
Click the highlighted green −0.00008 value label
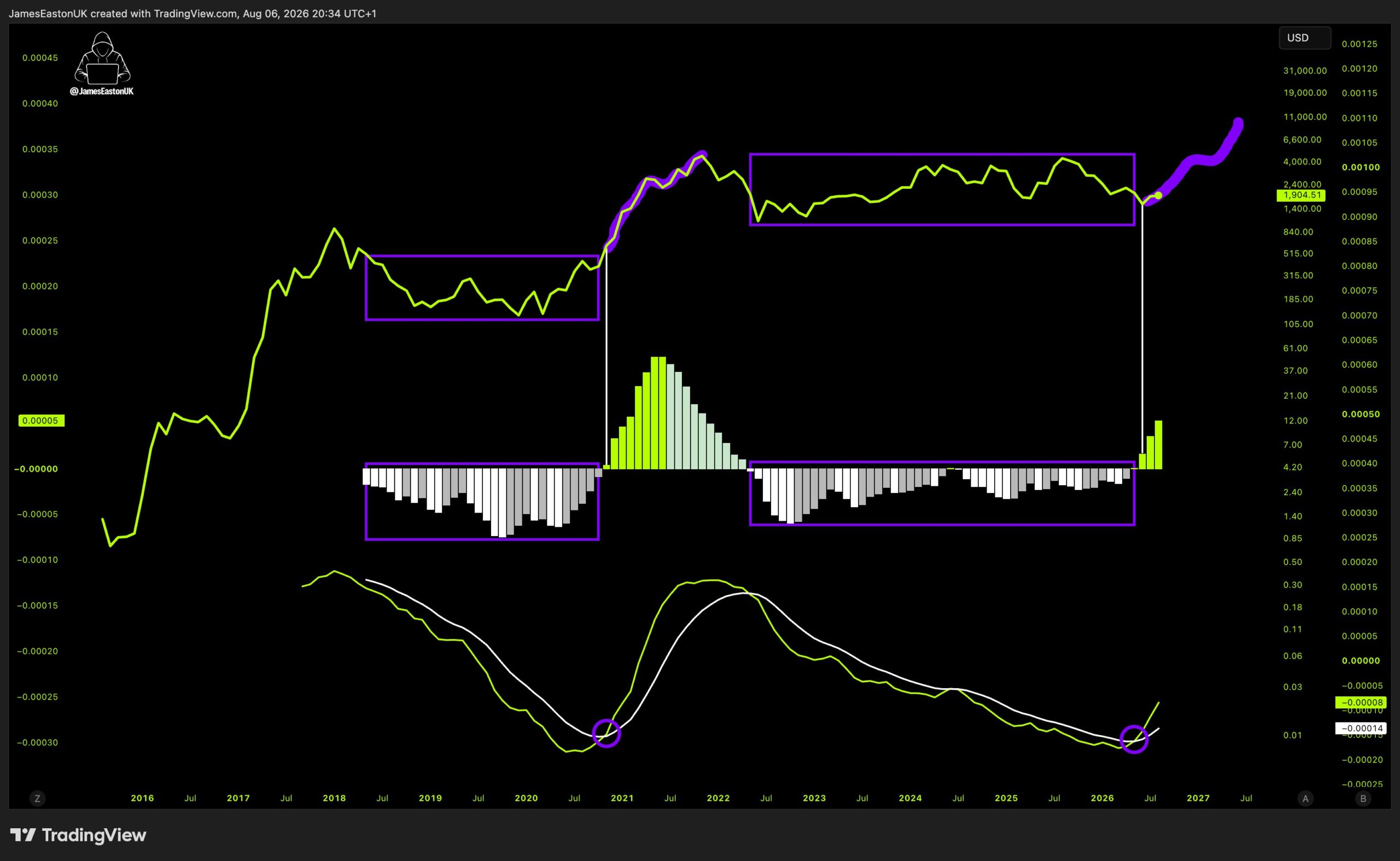[x=1360, y=703]
